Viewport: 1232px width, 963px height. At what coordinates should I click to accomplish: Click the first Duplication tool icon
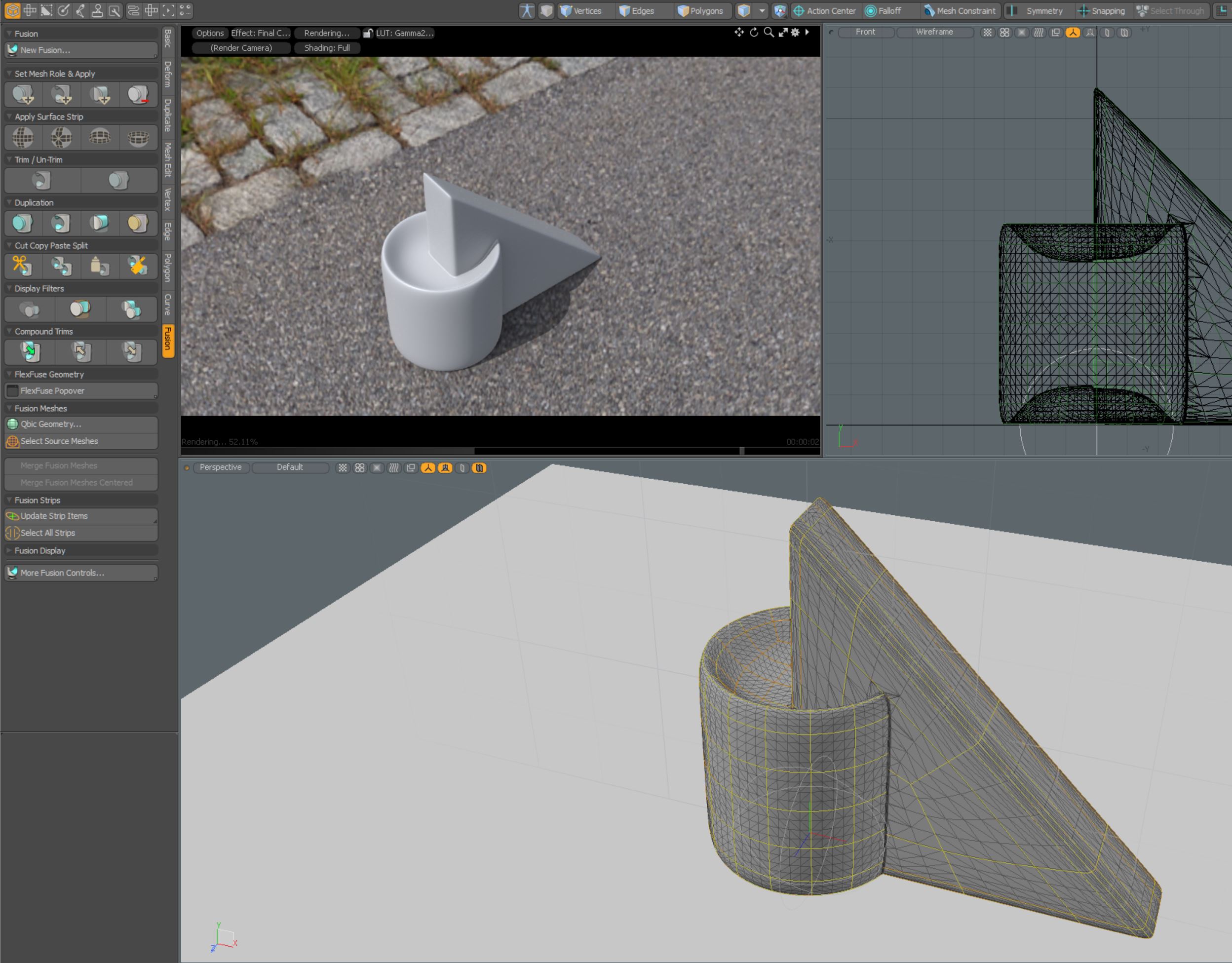[x=23, y=224]
